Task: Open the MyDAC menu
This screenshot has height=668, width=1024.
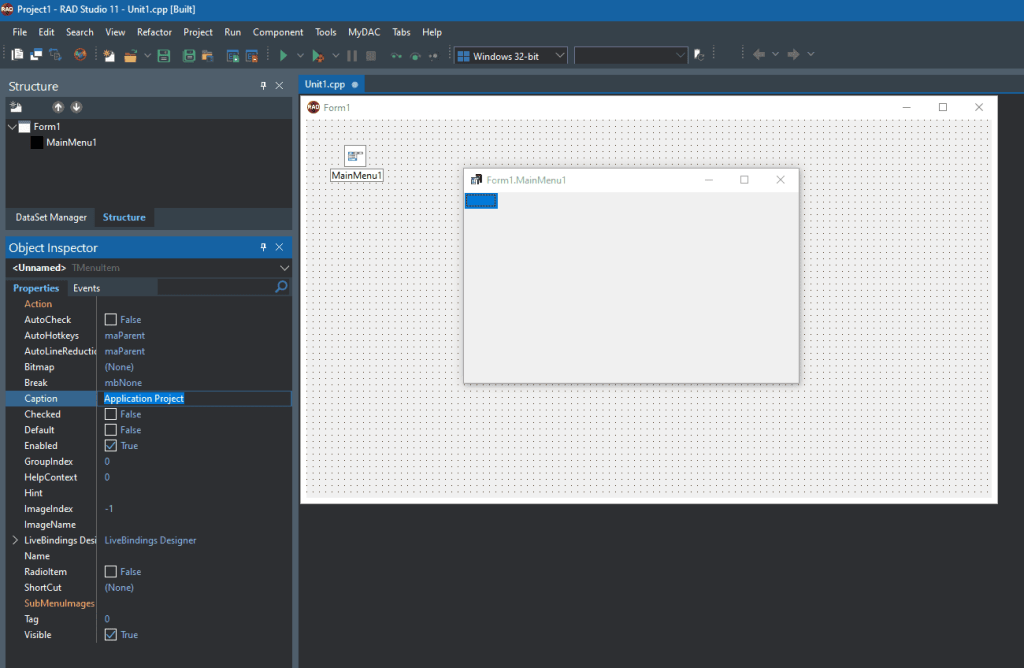Action: coord(364,32)
